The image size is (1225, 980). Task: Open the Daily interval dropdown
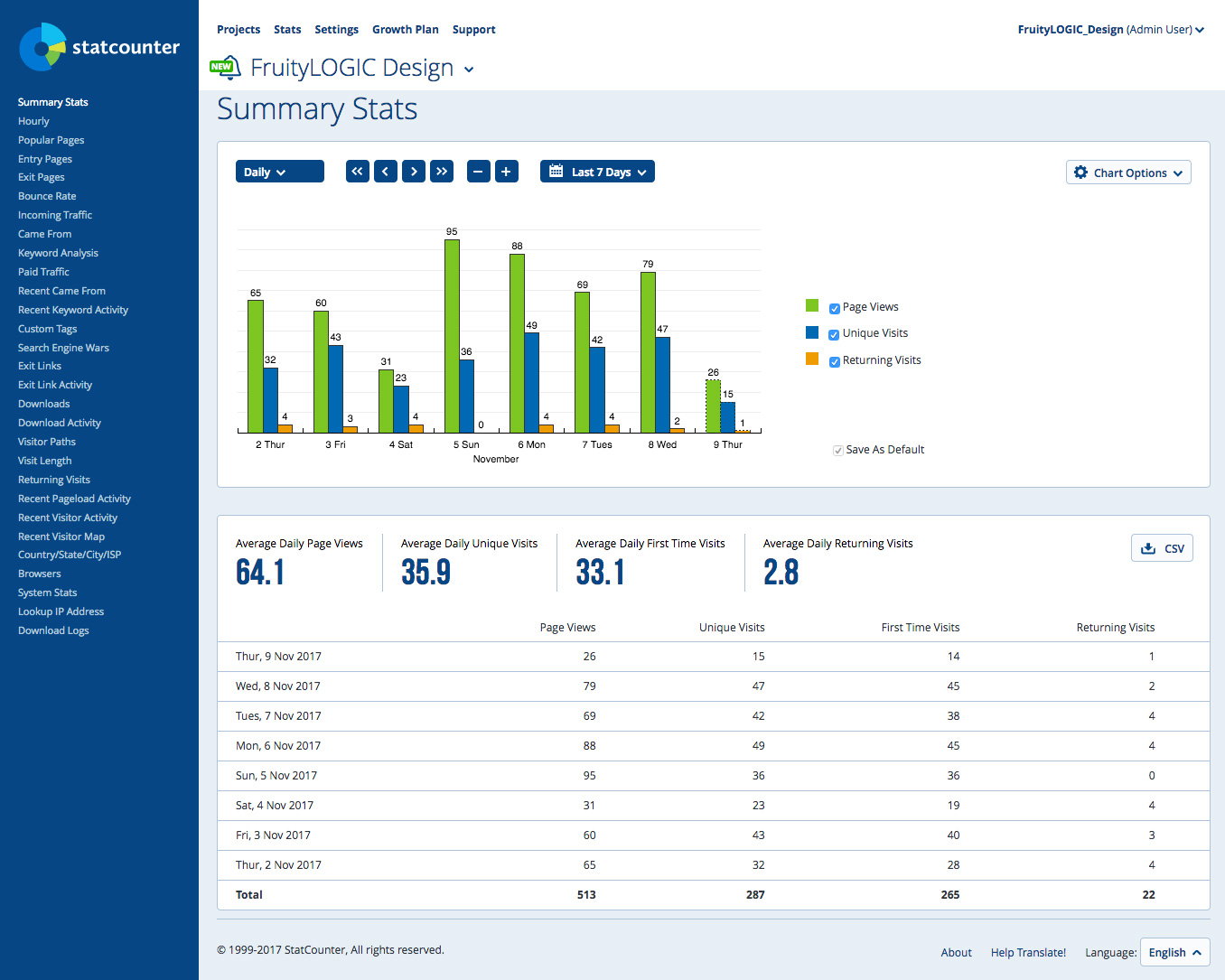click(x=280, y=172)
